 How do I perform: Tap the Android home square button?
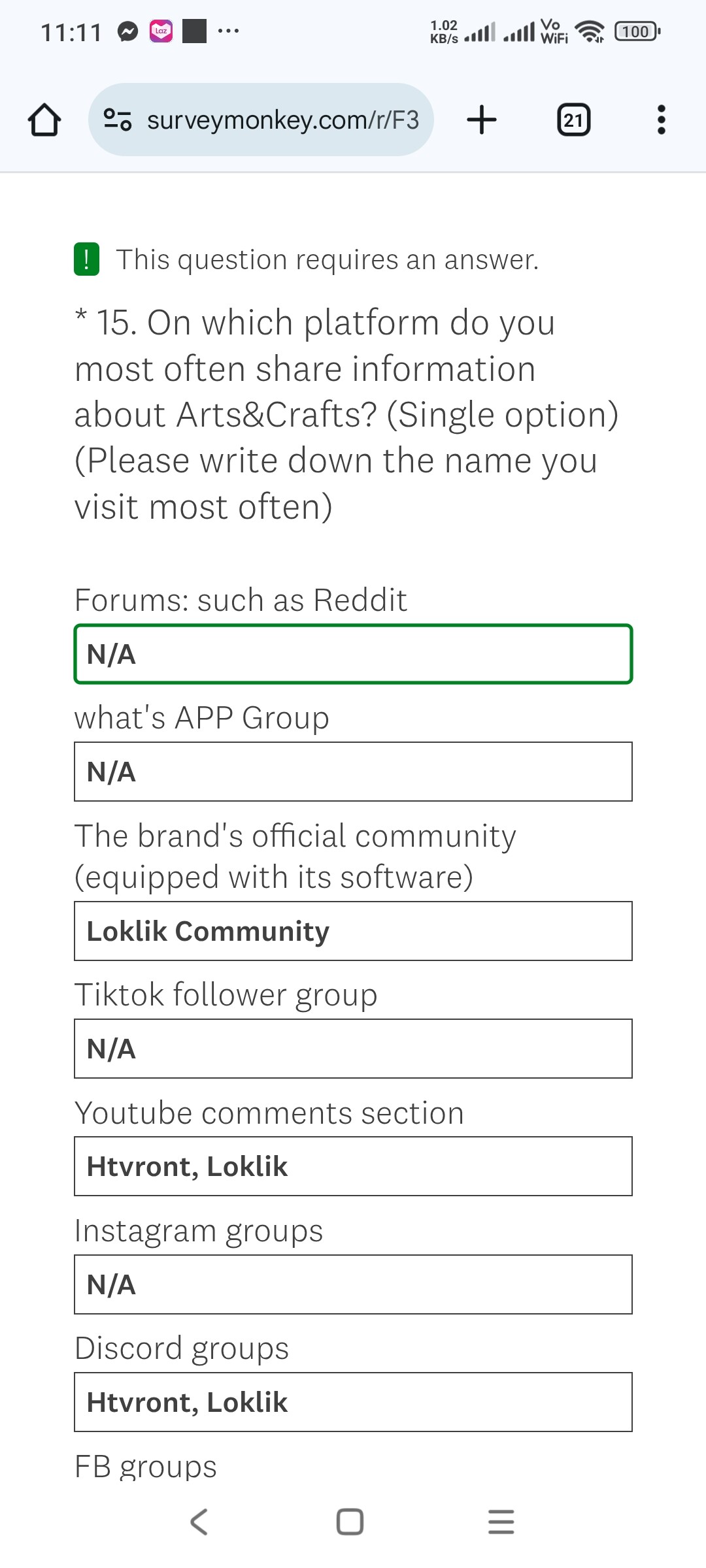[350, 1522]
